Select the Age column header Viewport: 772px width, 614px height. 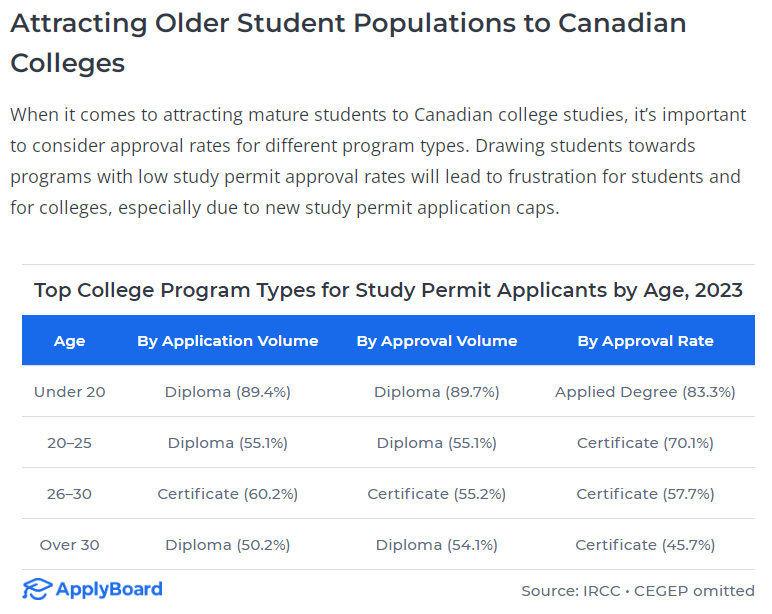(x=69, y=341)
